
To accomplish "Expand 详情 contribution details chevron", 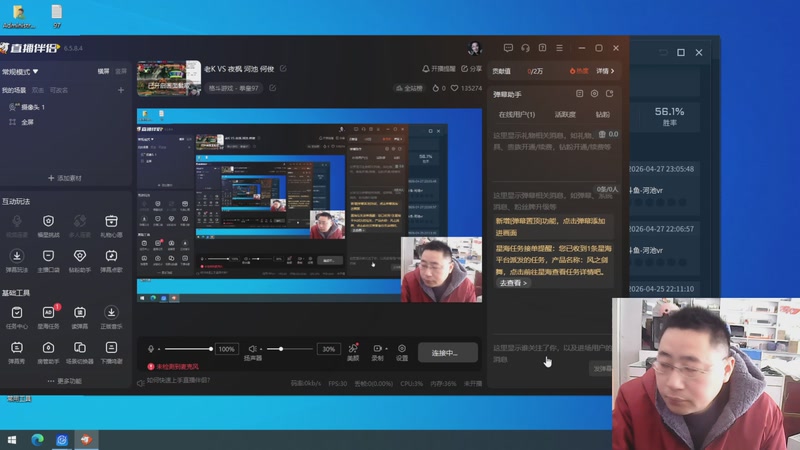I will click(605, 71).
